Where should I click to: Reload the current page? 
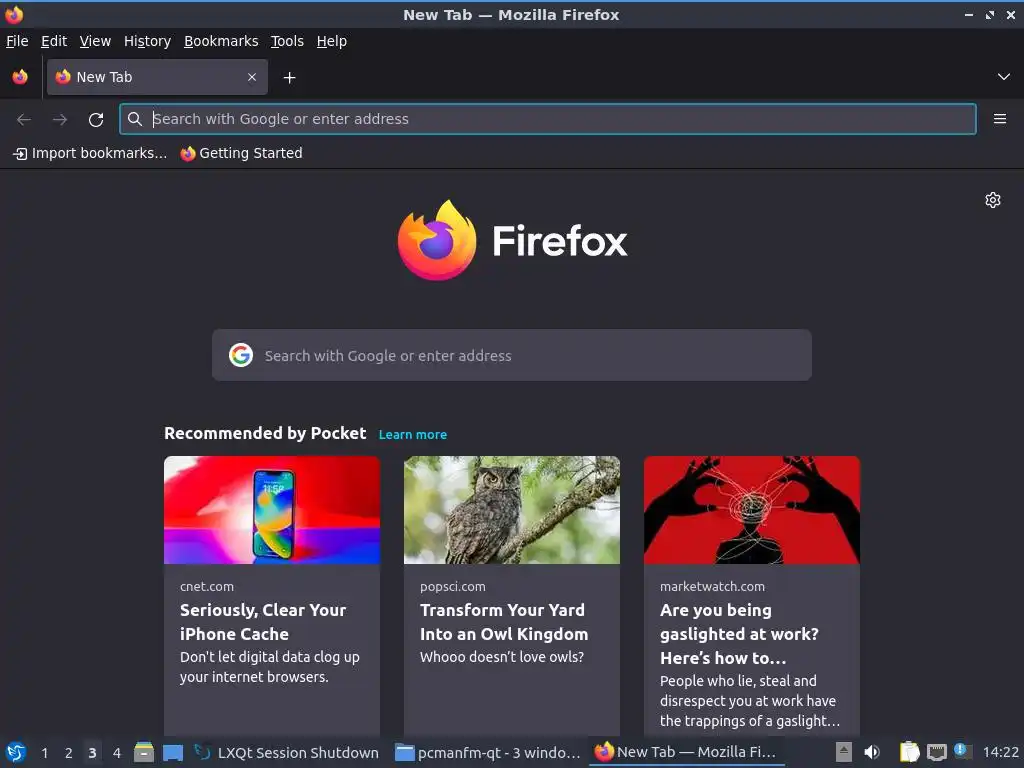point(96,119)
